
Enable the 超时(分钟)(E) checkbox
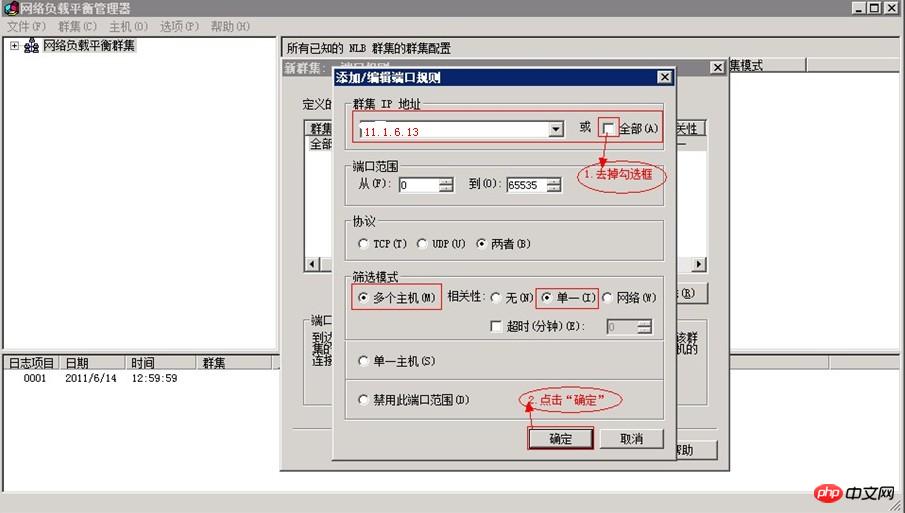point(496,327)
